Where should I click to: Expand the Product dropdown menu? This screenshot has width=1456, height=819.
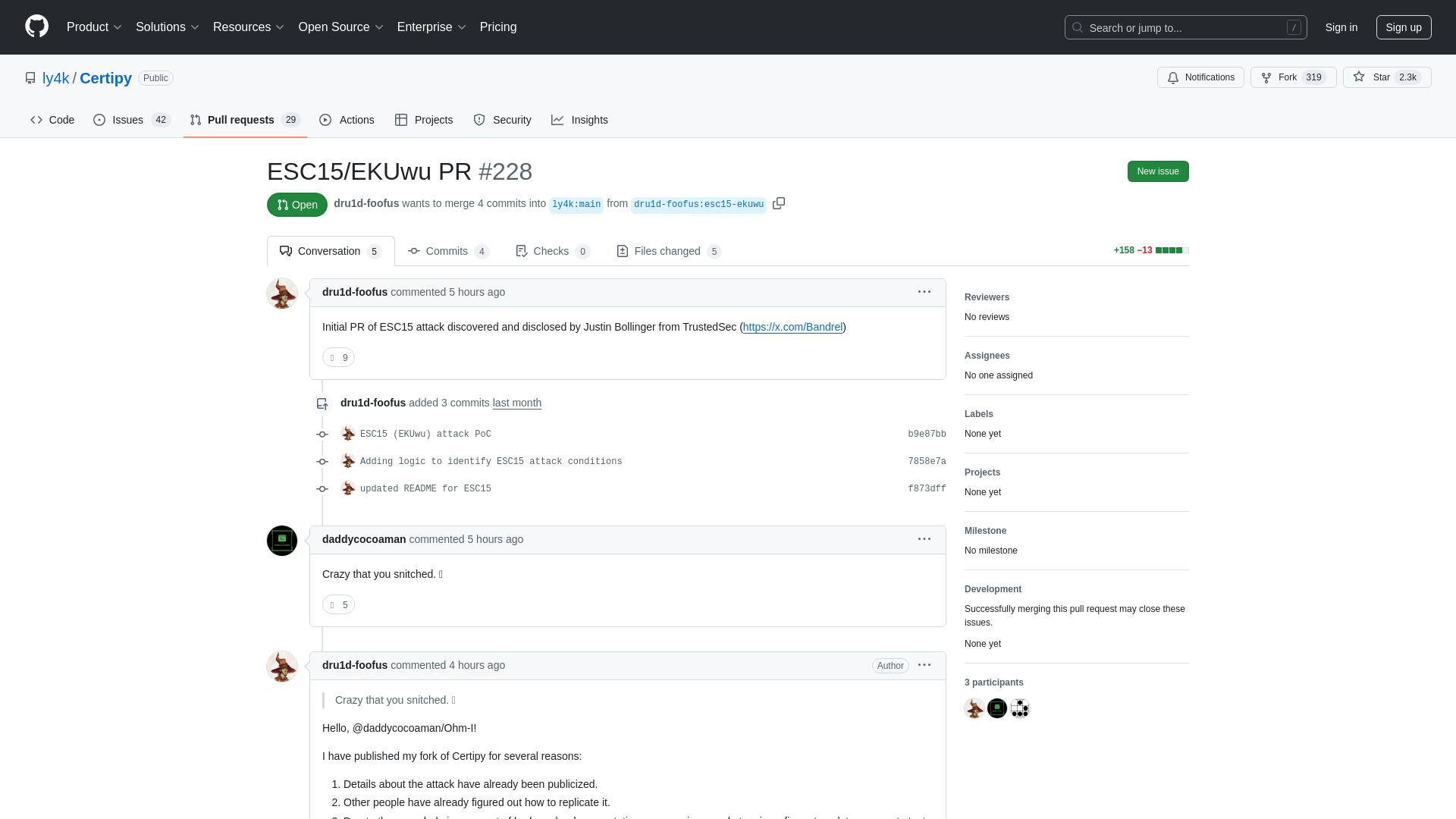[x=95, y=27]
